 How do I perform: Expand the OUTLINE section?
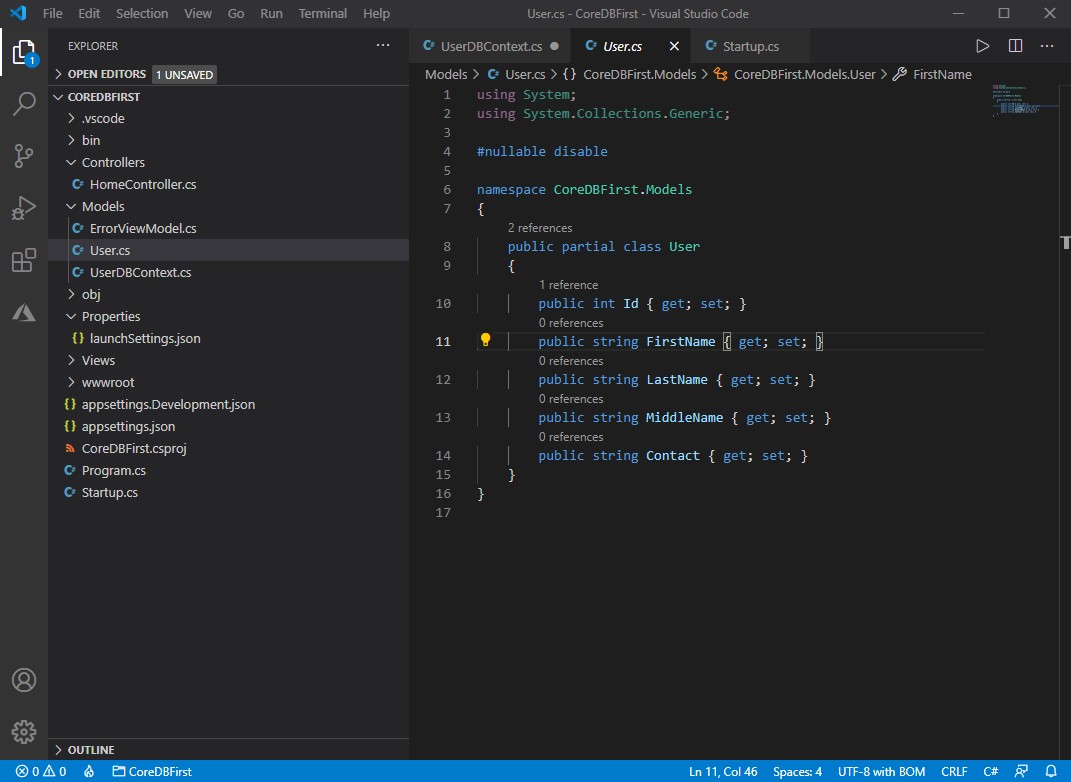(90, 749)
